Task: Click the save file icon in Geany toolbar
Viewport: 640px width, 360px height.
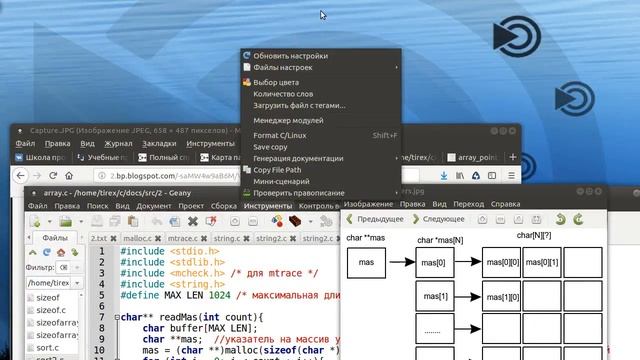Action: pyautogui.click(x=97, y=221)
